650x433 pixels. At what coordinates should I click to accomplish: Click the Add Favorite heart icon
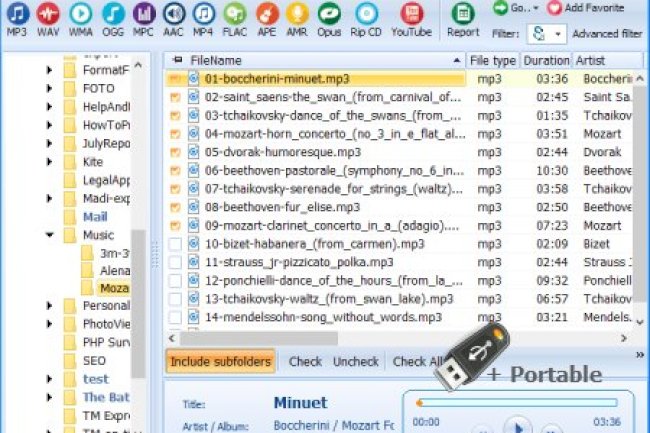pyautogui.click(x=554, y=8)
